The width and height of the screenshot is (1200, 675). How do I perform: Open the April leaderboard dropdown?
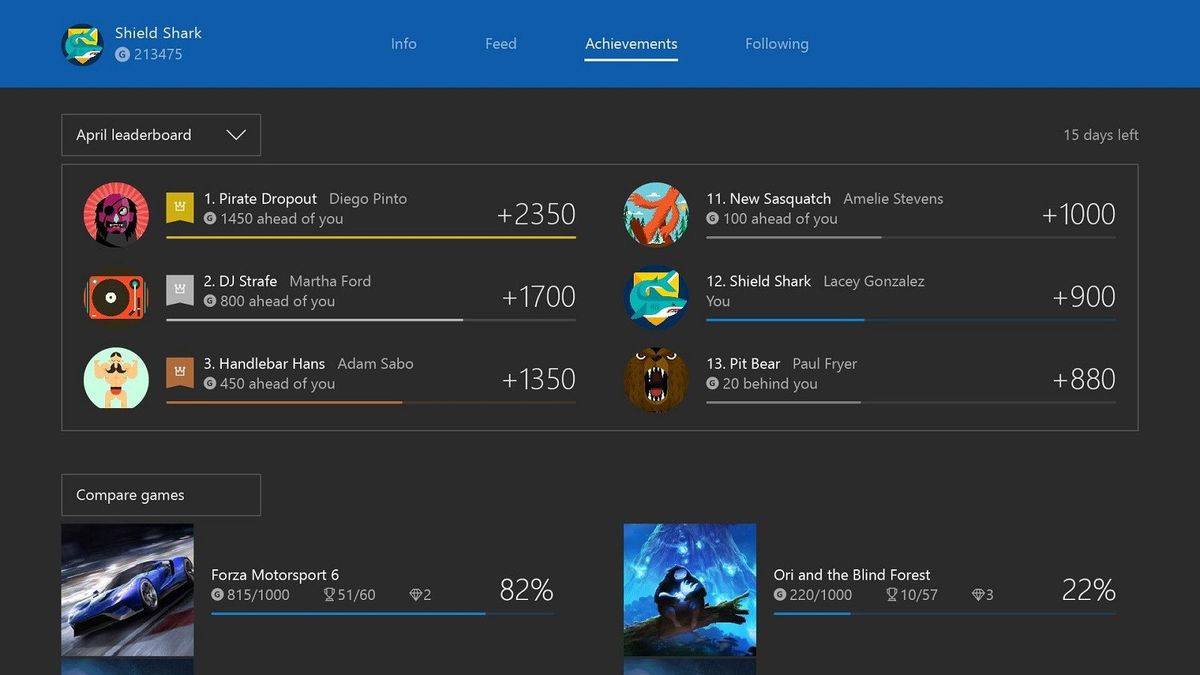click(x=160, y=134)
